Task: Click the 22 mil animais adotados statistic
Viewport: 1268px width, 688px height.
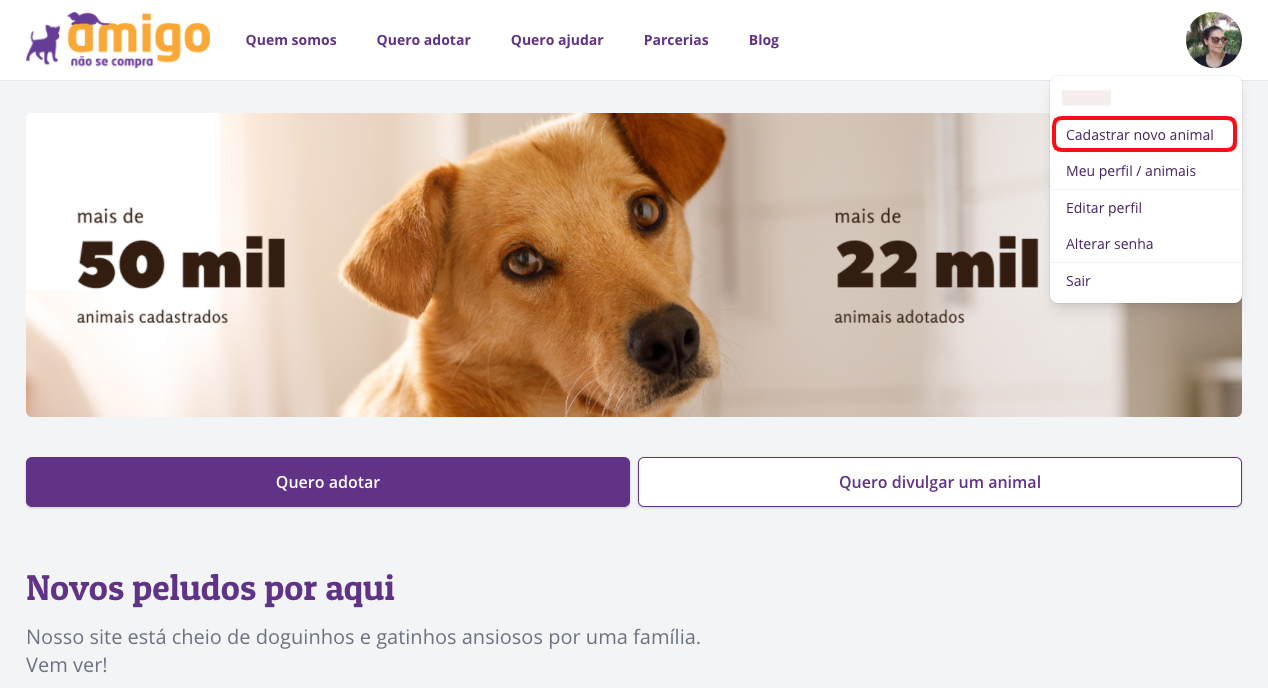Action: click(x=937, y=266)
